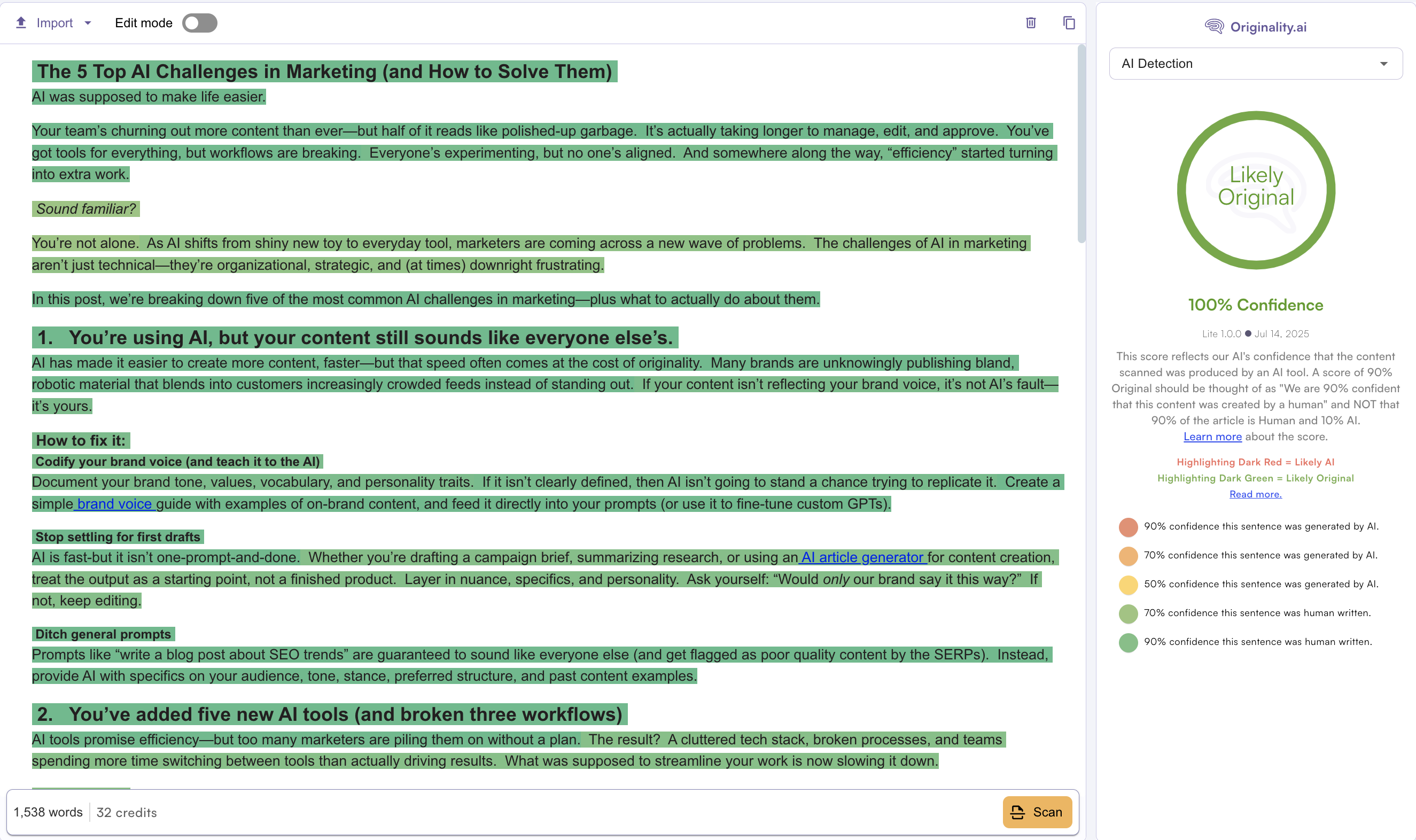Click the yellow 50% AI confidence swatch

point(1128,585)
